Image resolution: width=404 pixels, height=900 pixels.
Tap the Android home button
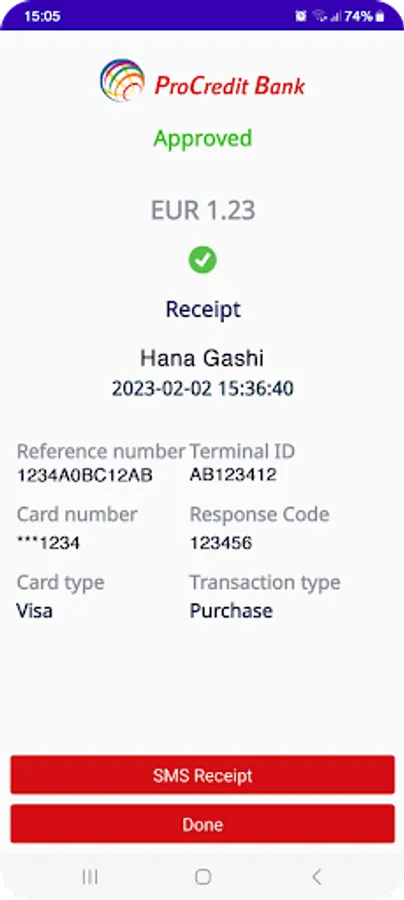[x=203, y=876]
